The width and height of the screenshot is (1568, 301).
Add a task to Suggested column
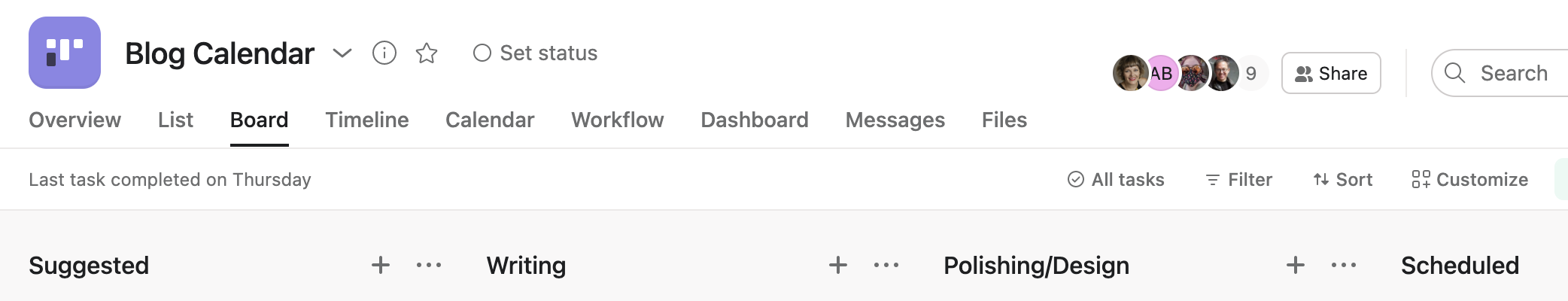coord(381,265)
